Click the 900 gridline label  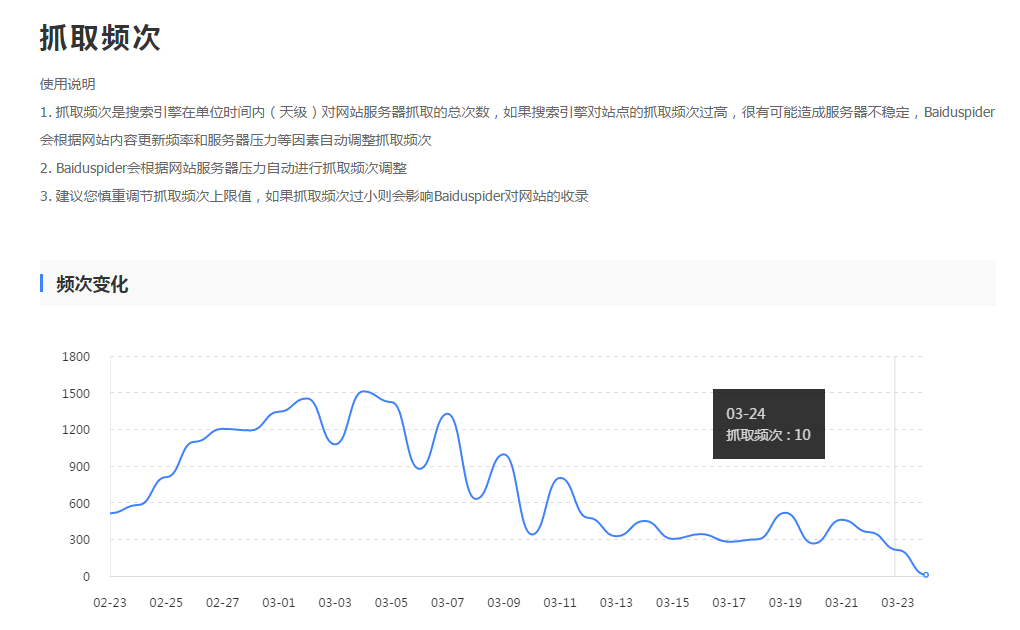click(81, 466)
